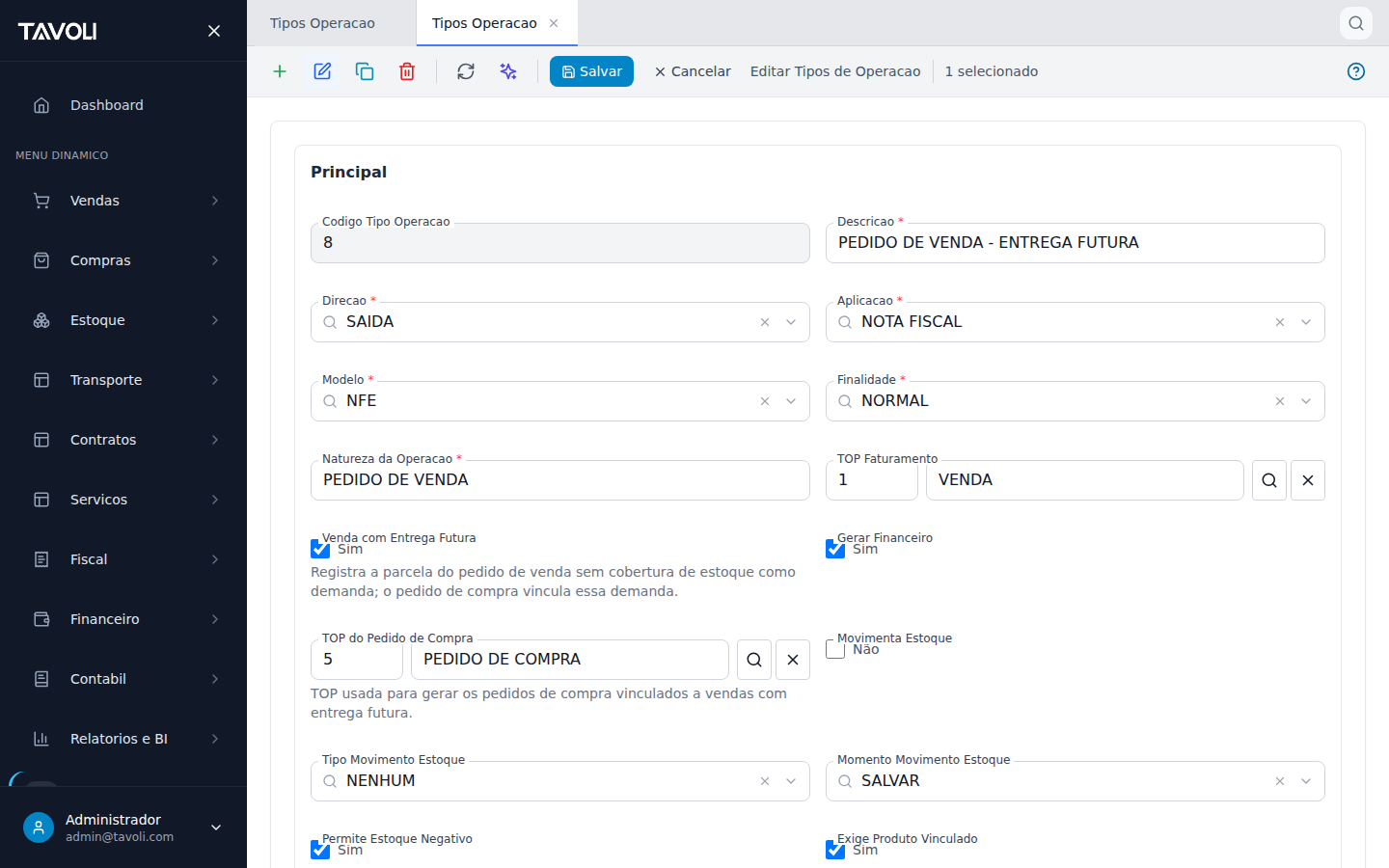Clear the Direcao SAIDA selection

point(765,322)
